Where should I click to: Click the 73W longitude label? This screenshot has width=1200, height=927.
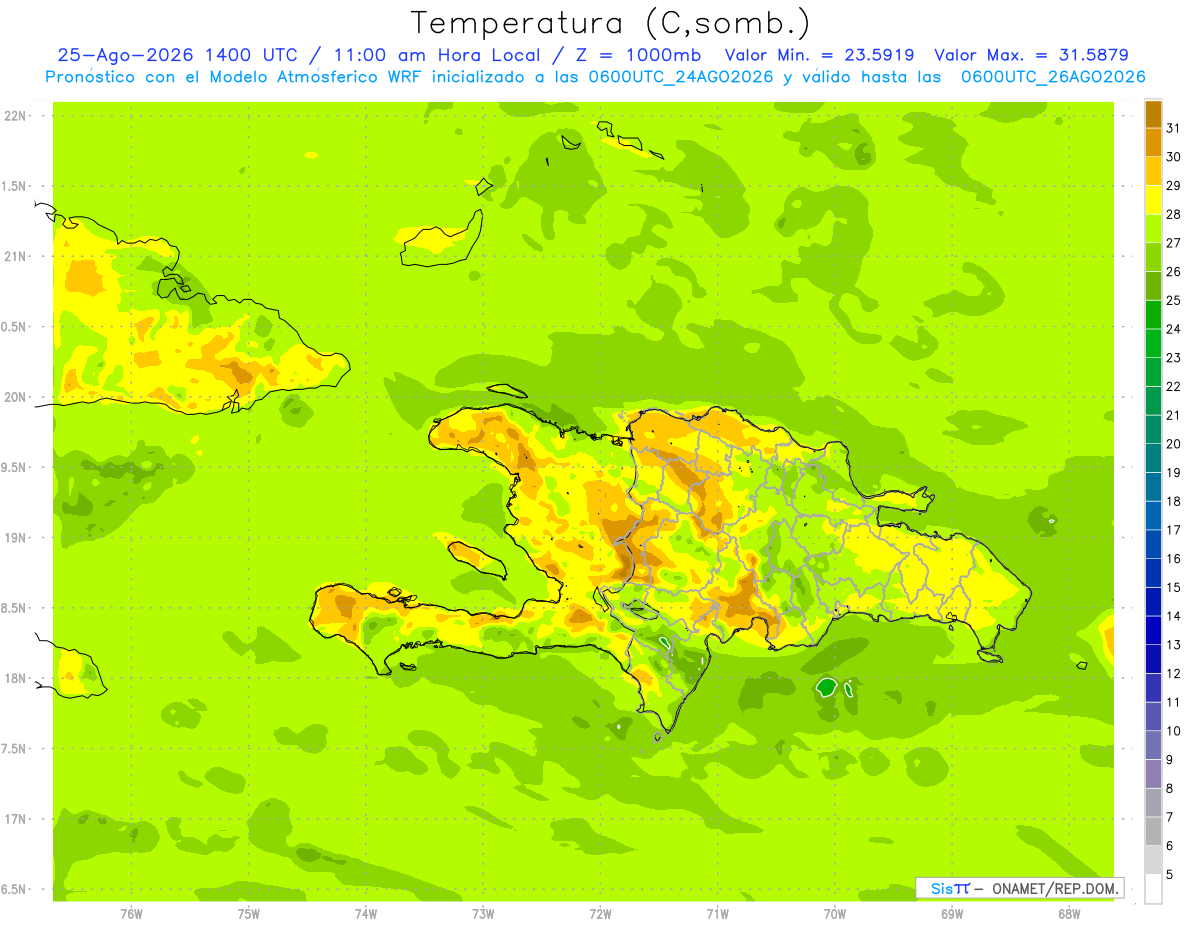point(483,913)
